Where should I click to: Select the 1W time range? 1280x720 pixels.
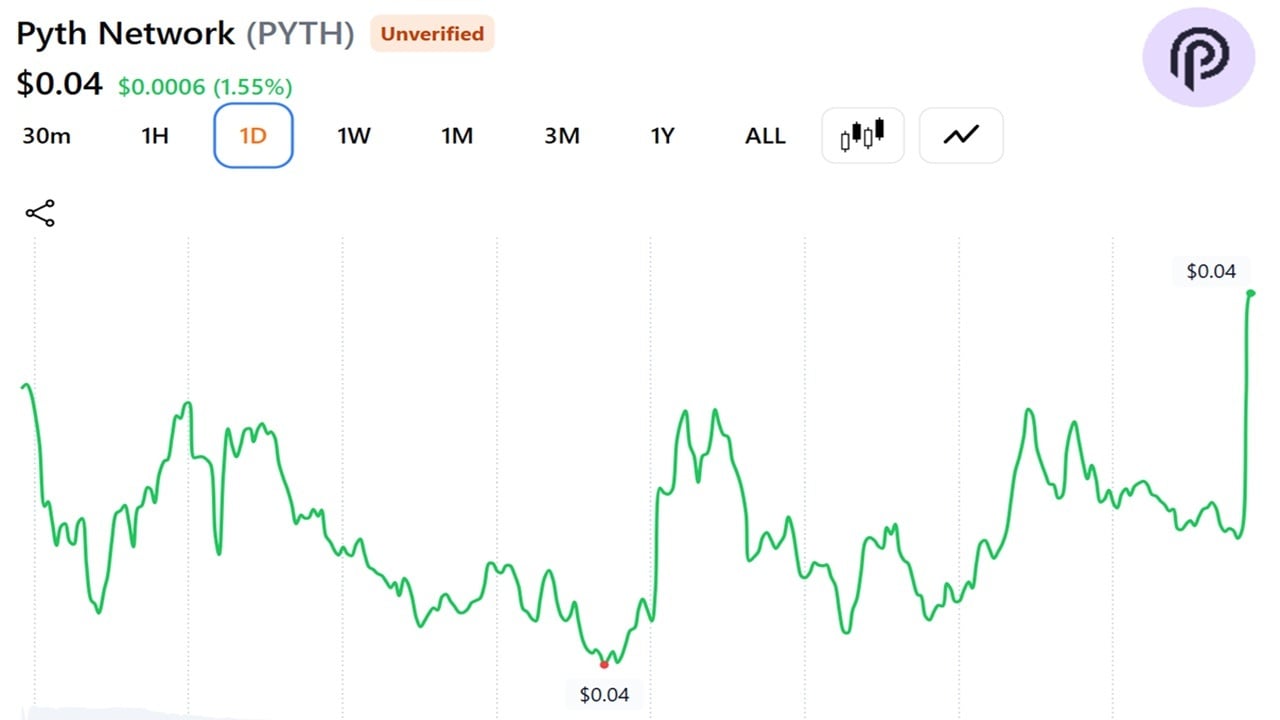[354, 136]
